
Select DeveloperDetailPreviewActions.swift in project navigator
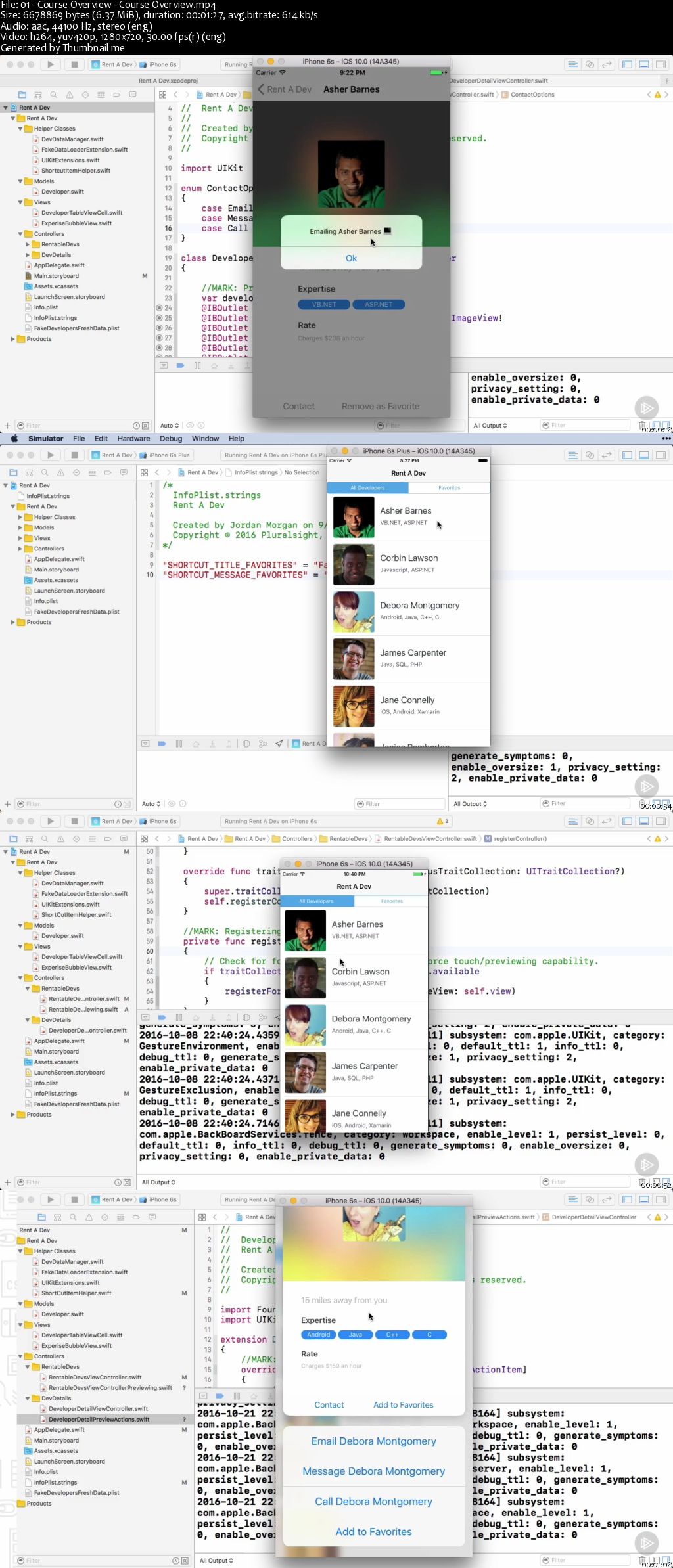(99, 1420)
